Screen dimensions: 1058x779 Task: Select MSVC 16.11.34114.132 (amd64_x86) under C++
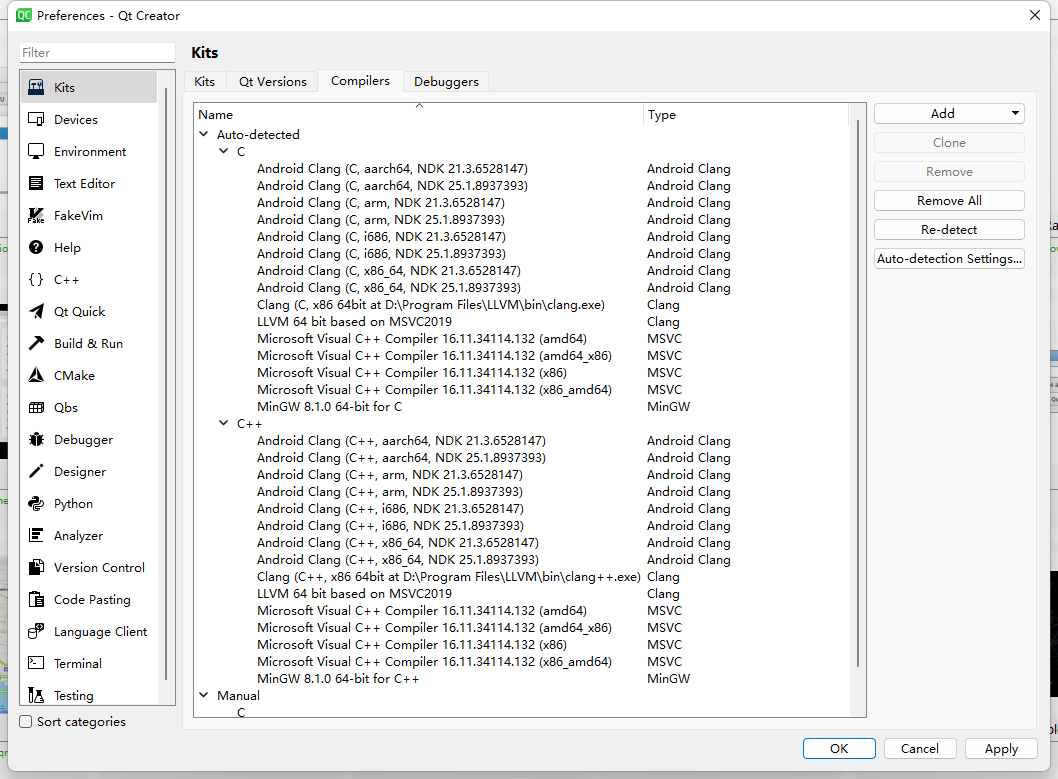[434, 627]
